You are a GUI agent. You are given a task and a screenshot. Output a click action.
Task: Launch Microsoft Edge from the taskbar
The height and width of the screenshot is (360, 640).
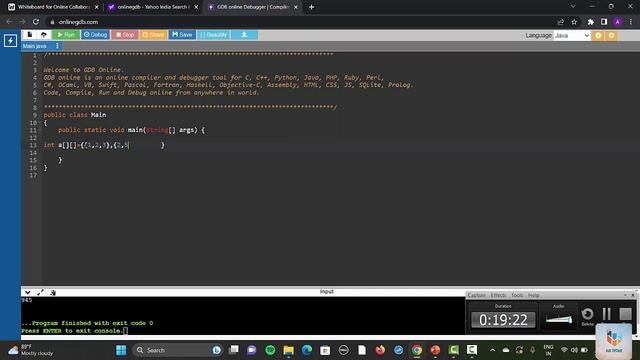point(307,350)
